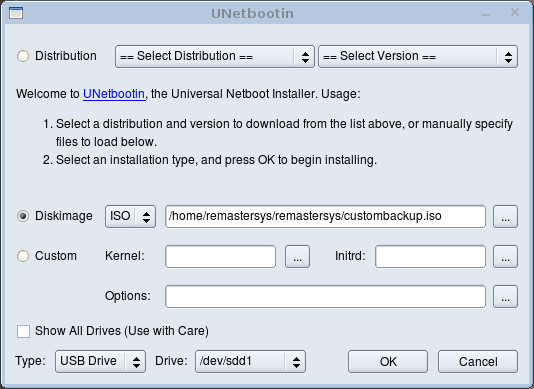Click the OK button
Viewport: 534px width, 389px height.
pos(388,361)
